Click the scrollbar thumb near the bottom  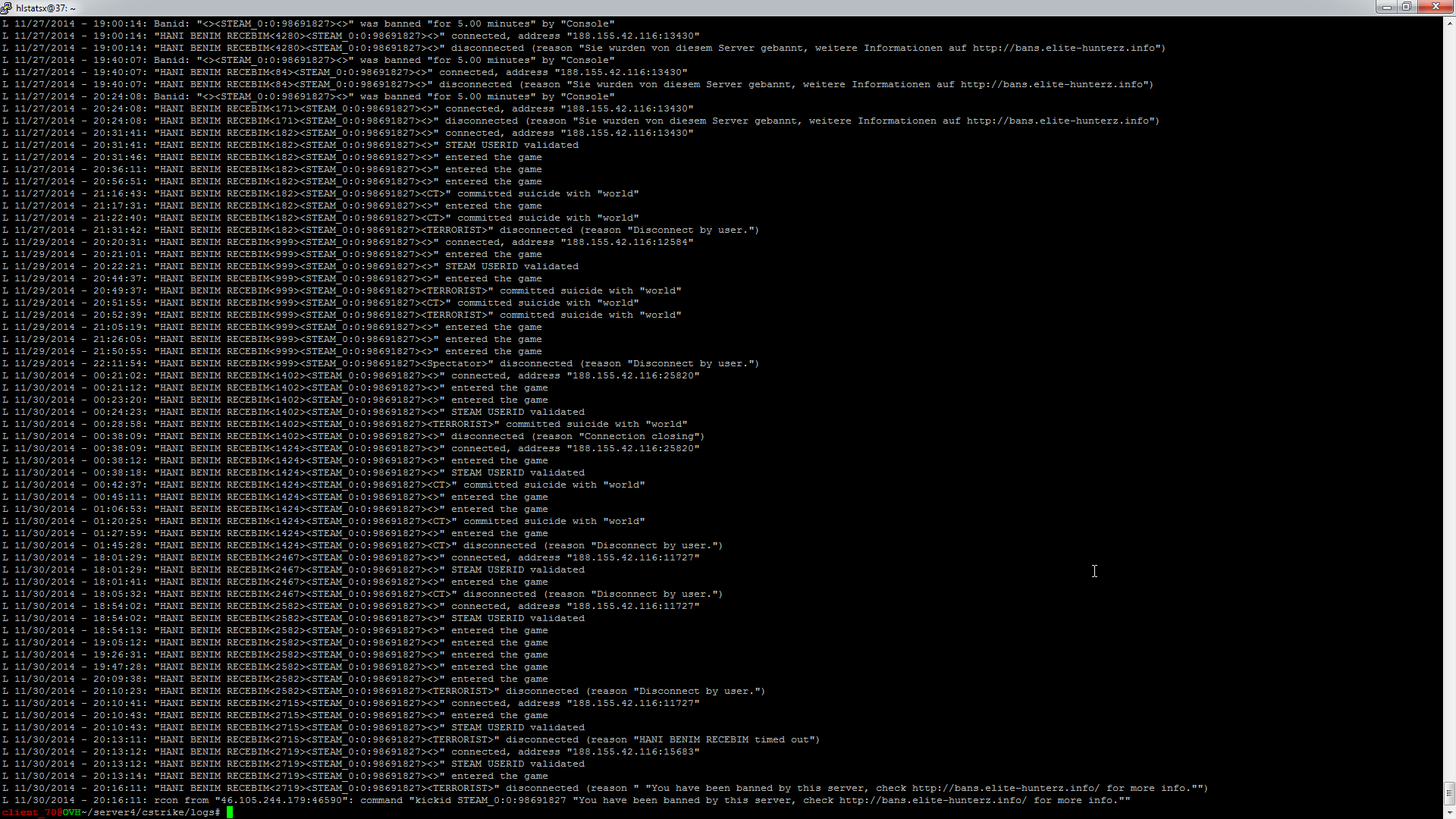coord(1449,793)
